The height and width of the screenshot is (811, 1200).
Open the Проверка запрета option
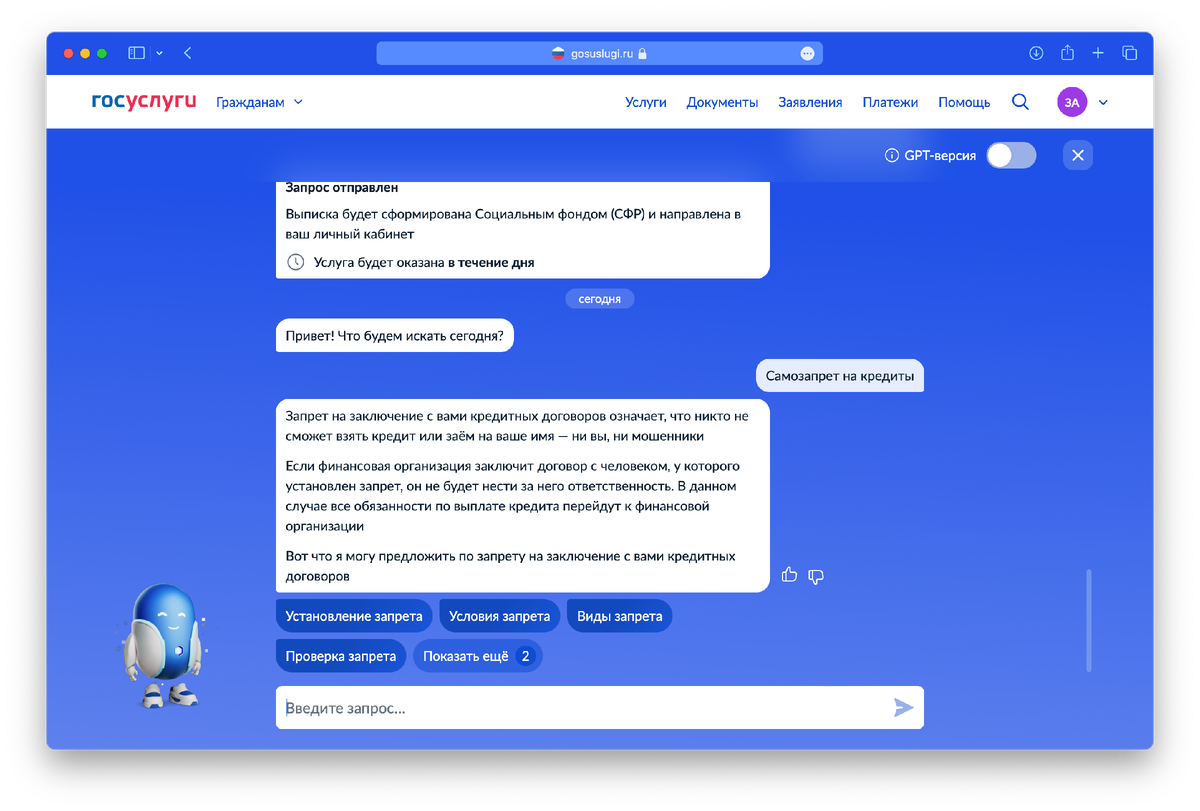click(341, 655)
